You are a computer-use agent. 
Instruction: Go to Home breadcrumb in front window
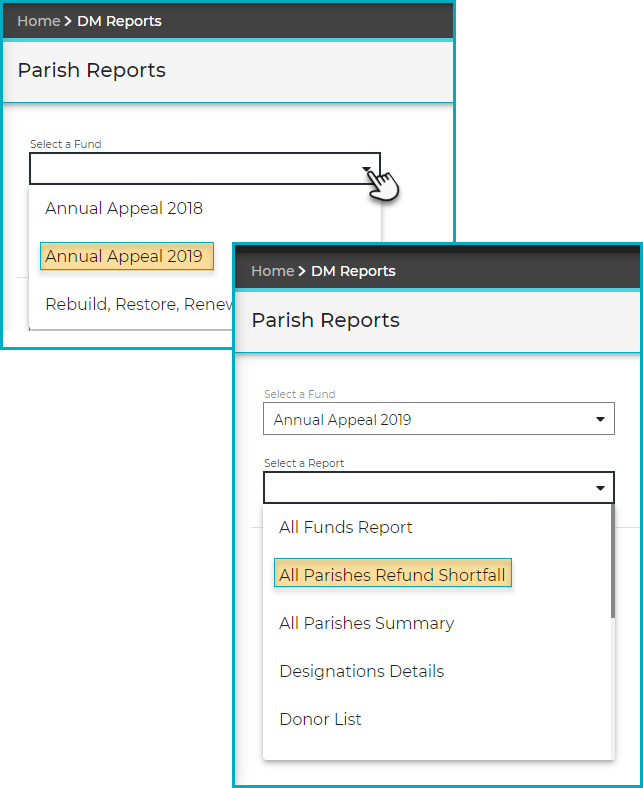[x=272, y=271]
